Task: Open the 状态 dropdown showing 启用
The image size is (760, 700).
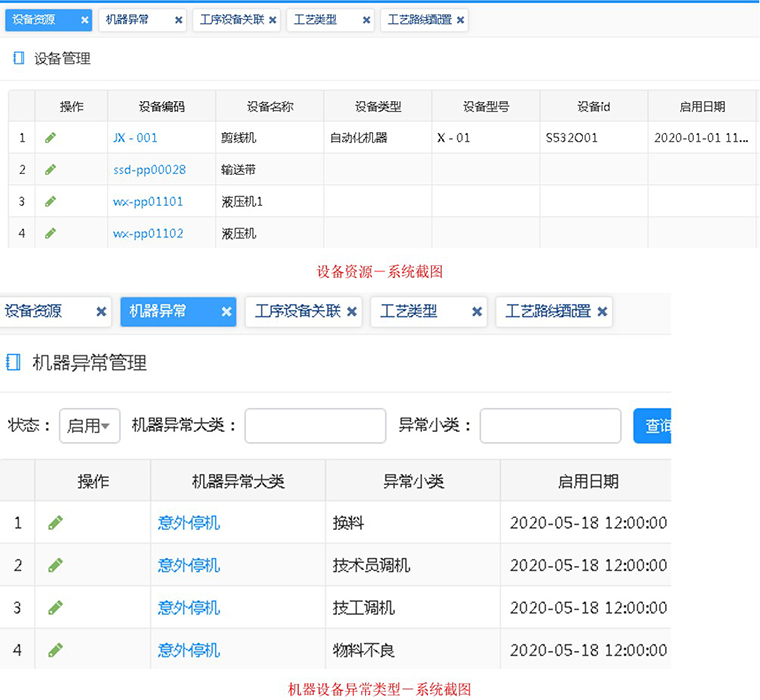Action: (90, 426)
